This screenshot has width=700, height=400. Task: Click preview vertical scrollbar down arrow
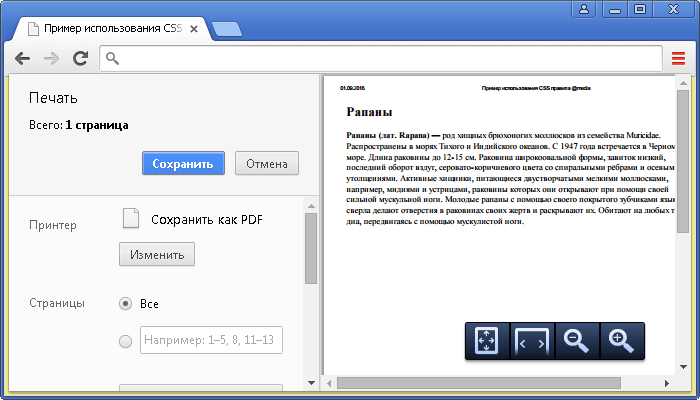683,367
